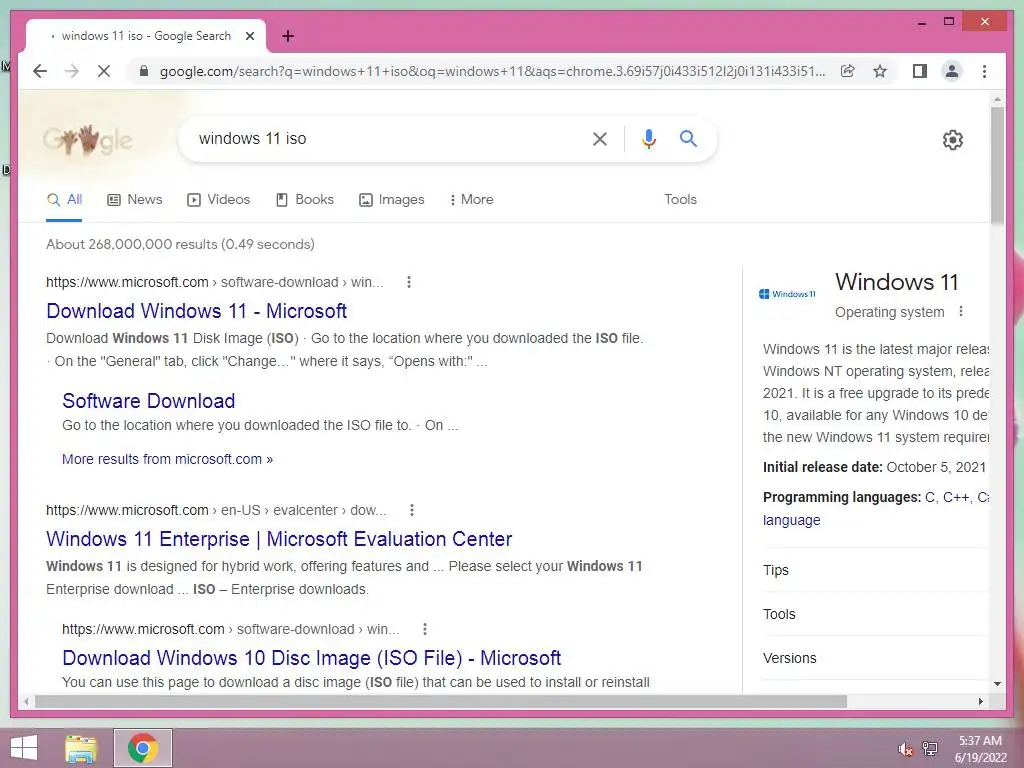Go back with the browser back arrow
This screenshot has height=768, width=1024.
coord(40,71)
